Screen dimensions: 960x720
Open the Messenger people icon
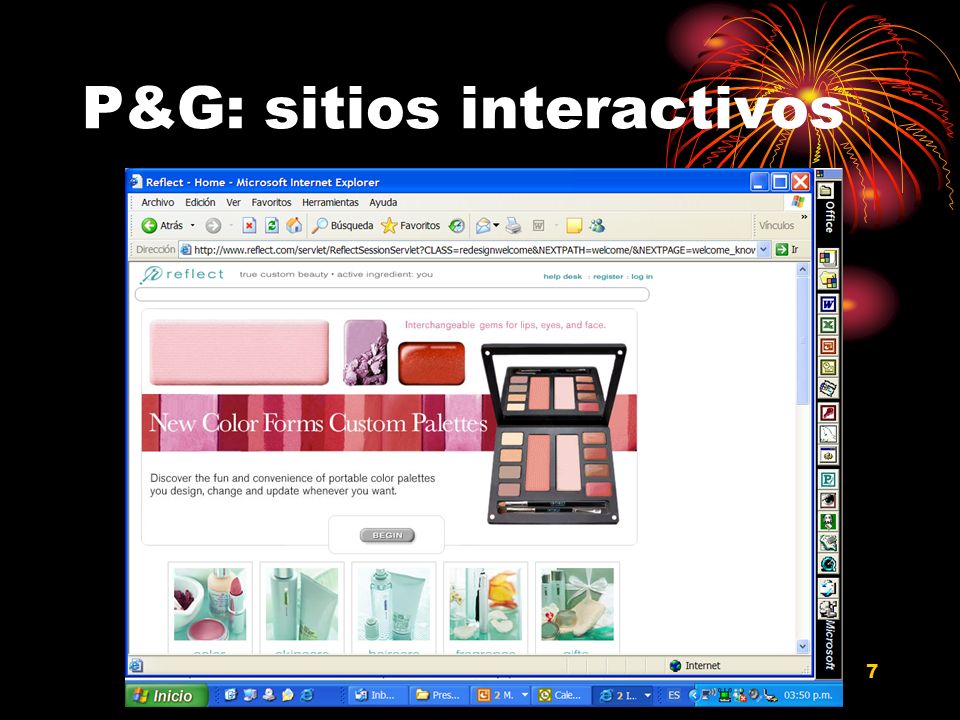597,226
